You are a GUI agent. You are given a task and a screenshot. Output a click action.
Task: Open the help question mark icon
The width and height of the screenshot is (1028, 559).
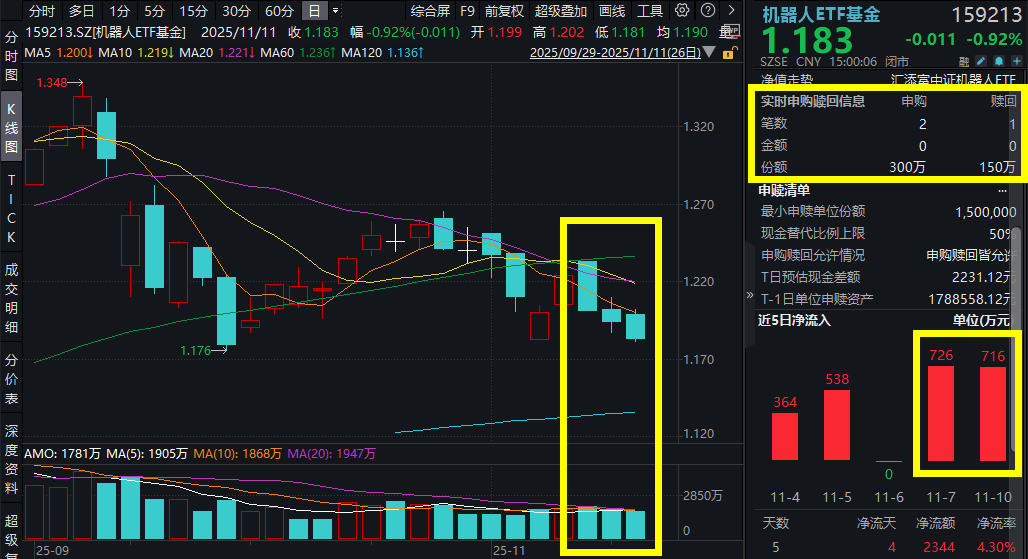pyautogui.click(x=708, y=10)
